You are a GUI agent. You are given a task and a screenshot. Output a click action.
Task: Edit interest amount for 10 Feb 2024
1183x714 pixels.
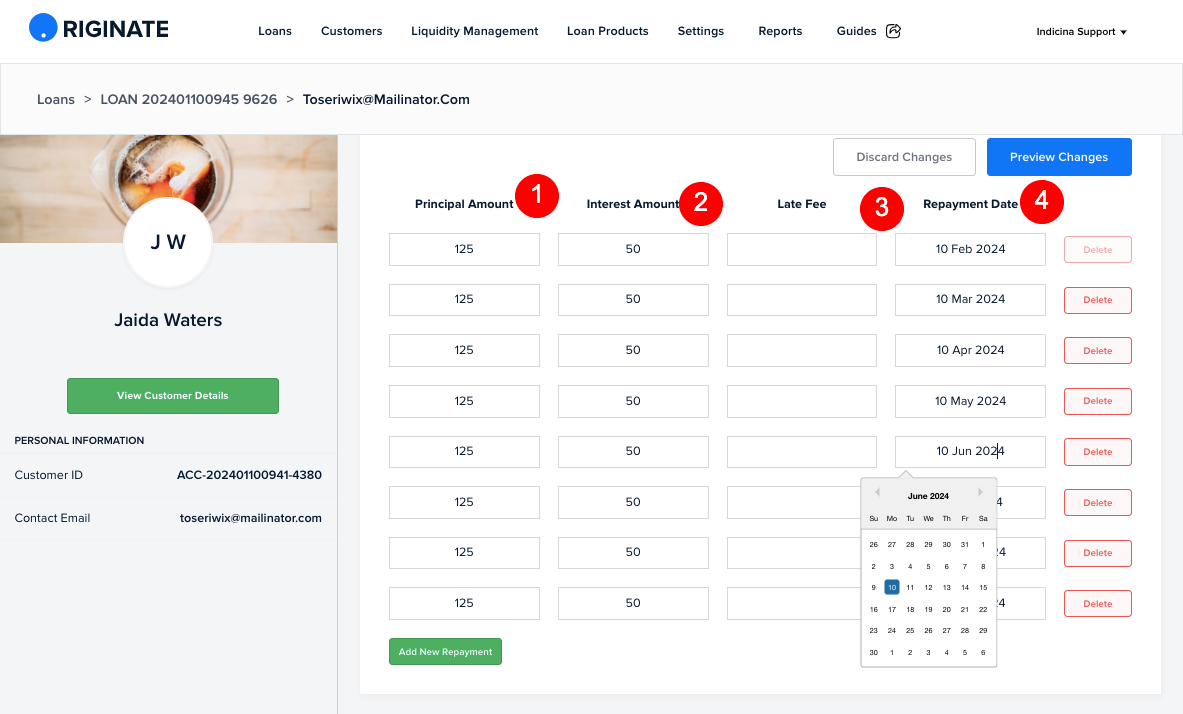633,249
